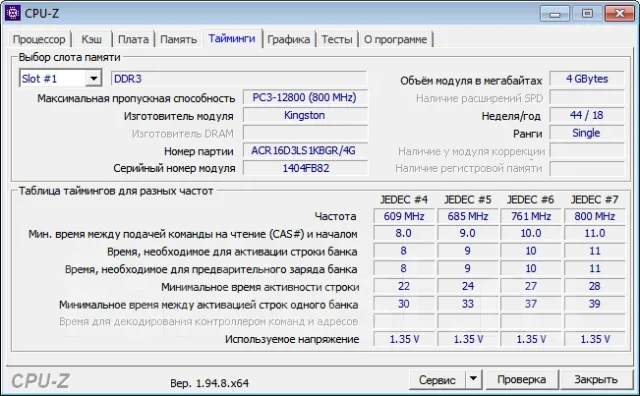Click the CAS# latency 11.0 cell
The height and width of the screenshot is (396, 640).
pyautogui.click(x=594, y=233)
